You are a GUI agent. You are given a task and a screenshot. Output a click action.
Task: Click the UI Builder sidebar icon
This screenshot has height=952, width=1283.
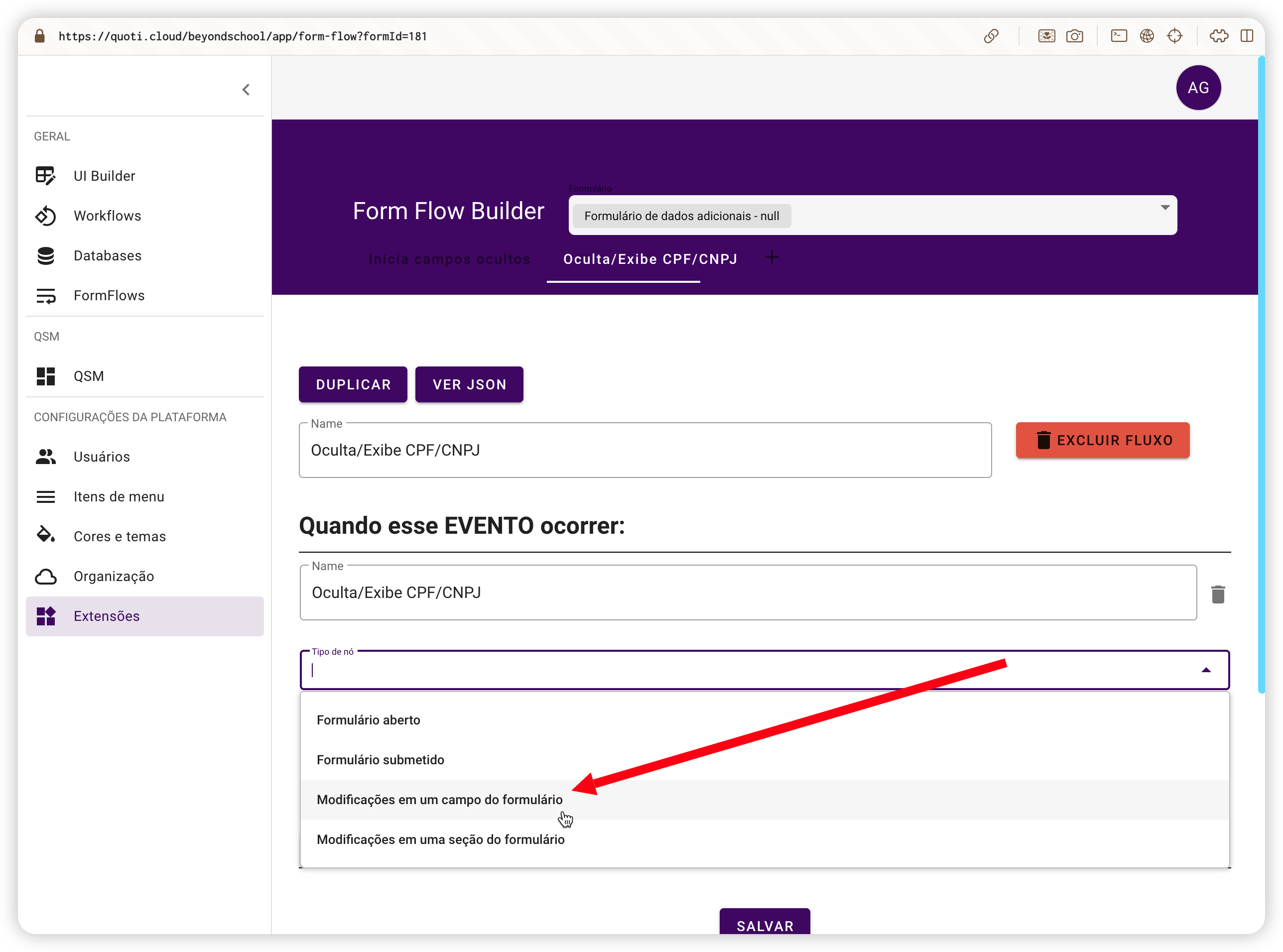coord(45,176)
